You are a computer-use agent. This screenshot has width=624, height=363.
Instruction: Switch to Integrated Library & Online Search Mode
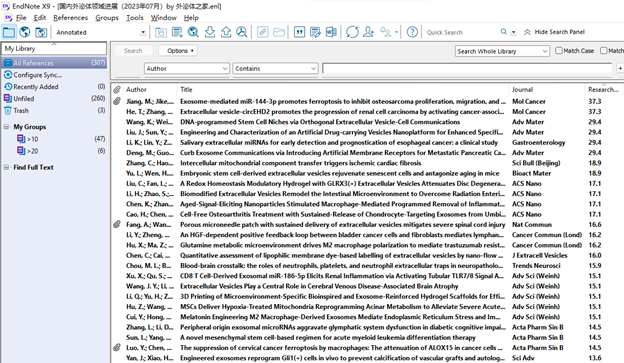(41, 32)
